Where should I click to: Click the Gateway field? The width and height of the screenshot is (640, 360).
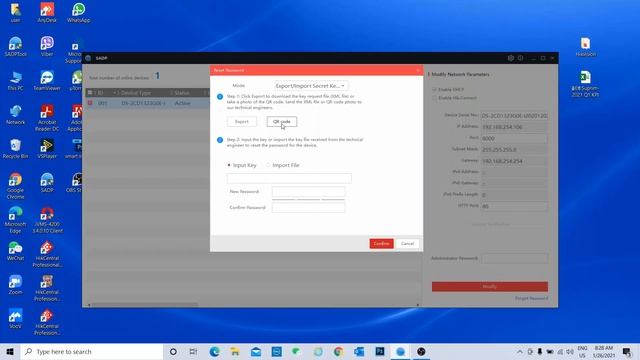[x=514, y=161]
